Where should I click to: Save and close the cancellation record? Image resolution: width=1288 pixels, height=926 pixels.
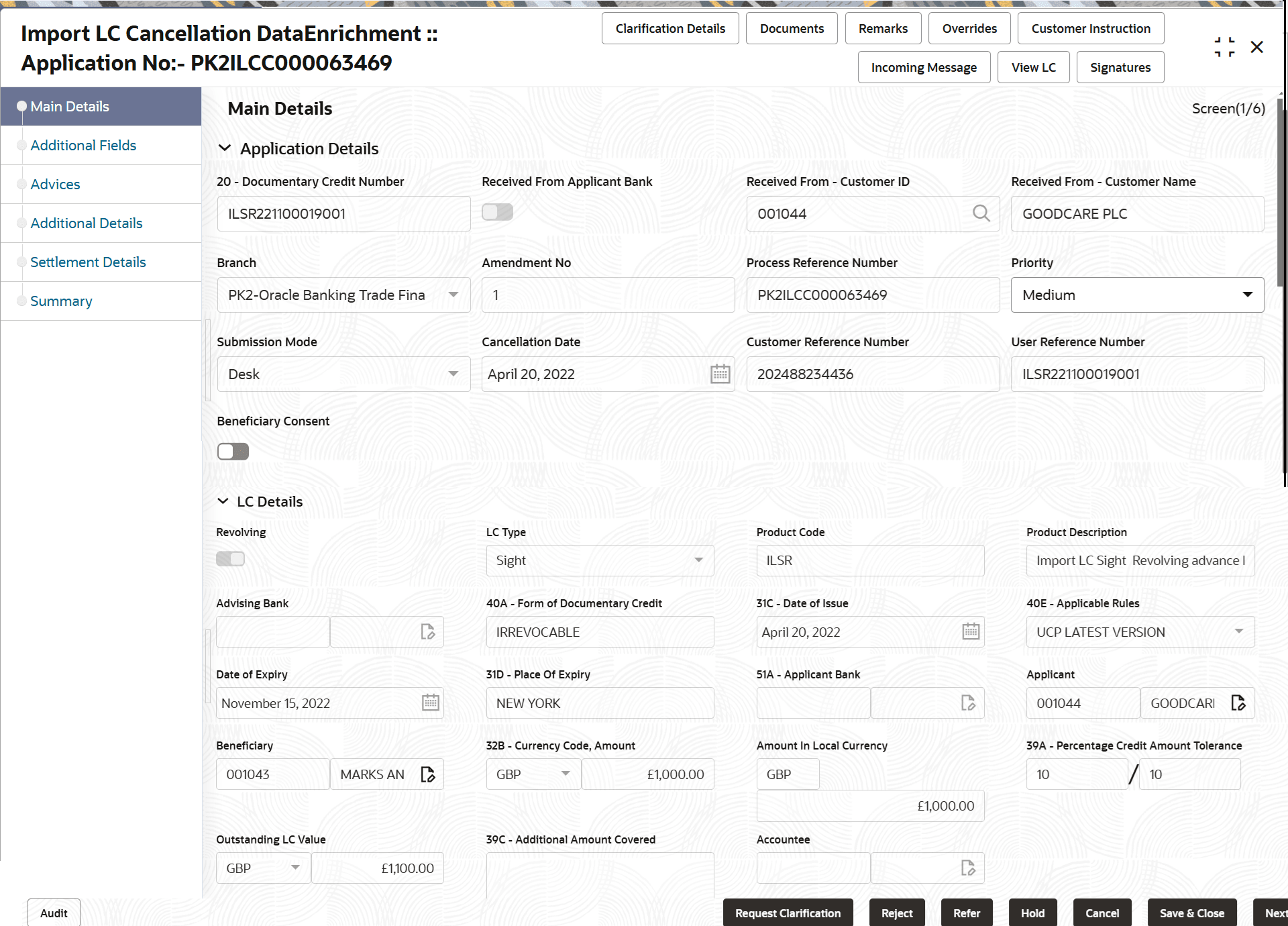(x=1191, y=913)
